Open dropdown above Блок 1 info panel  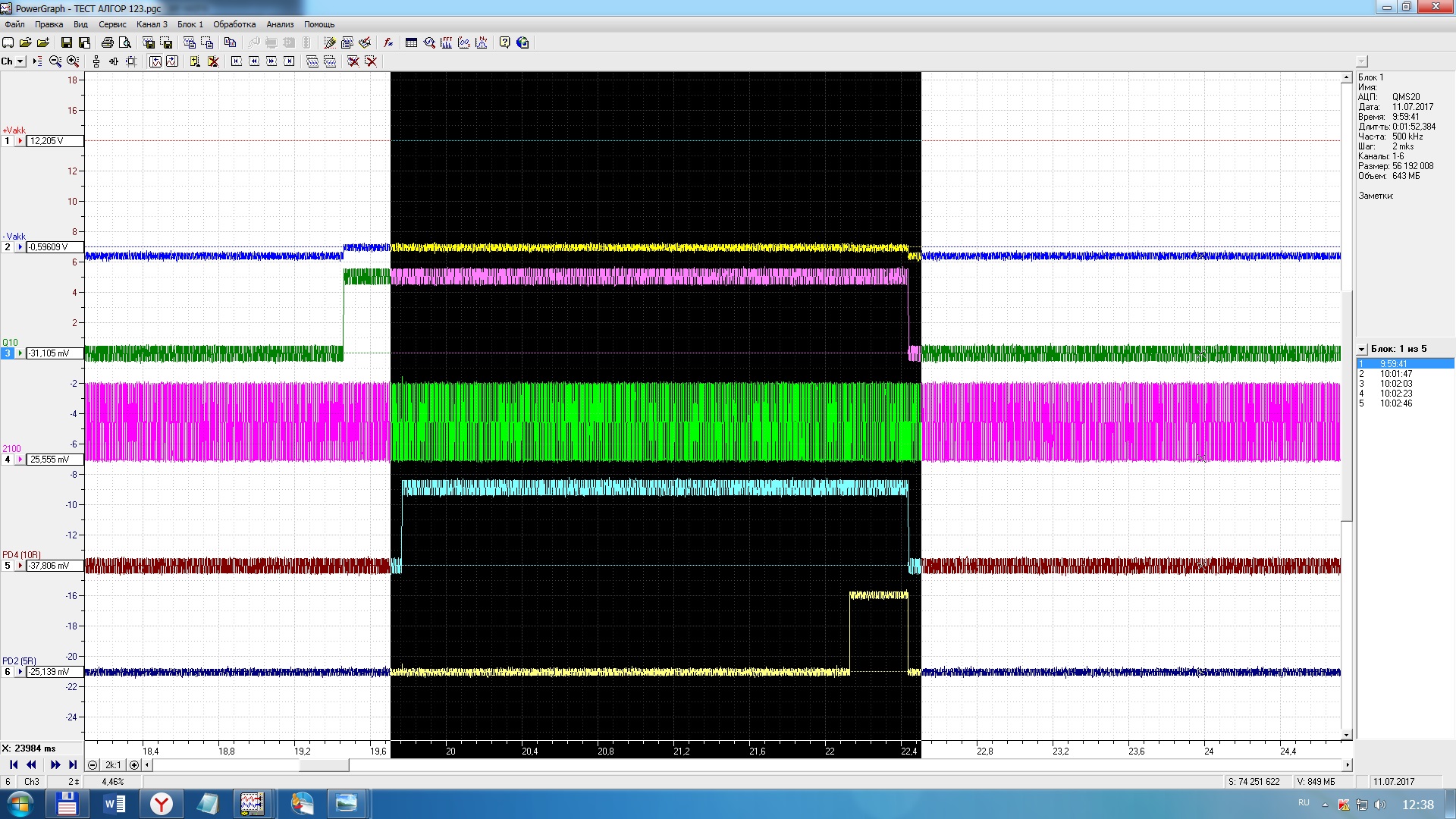(1362, 61)
